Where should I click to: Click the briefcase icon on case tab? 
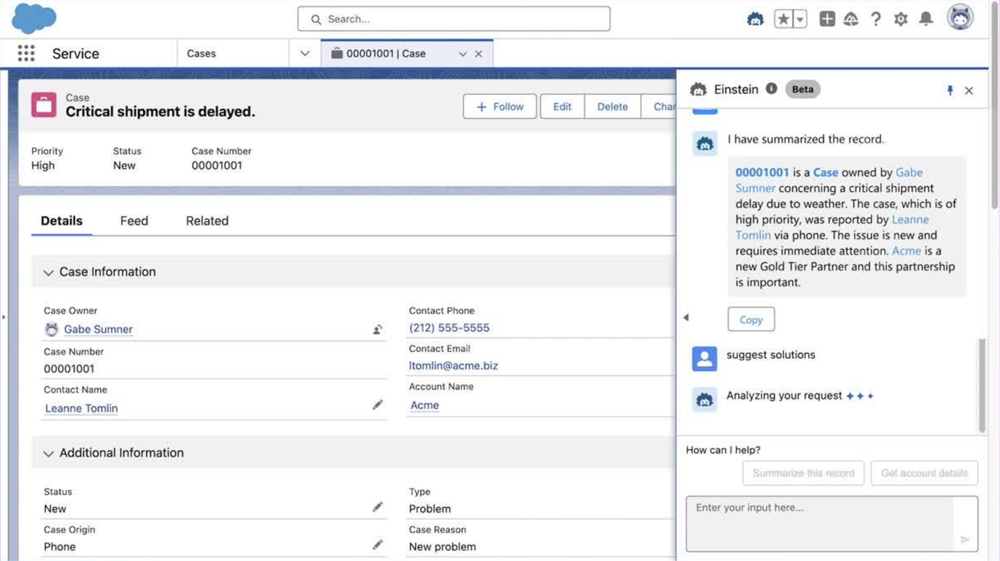[x=337, y=54]
